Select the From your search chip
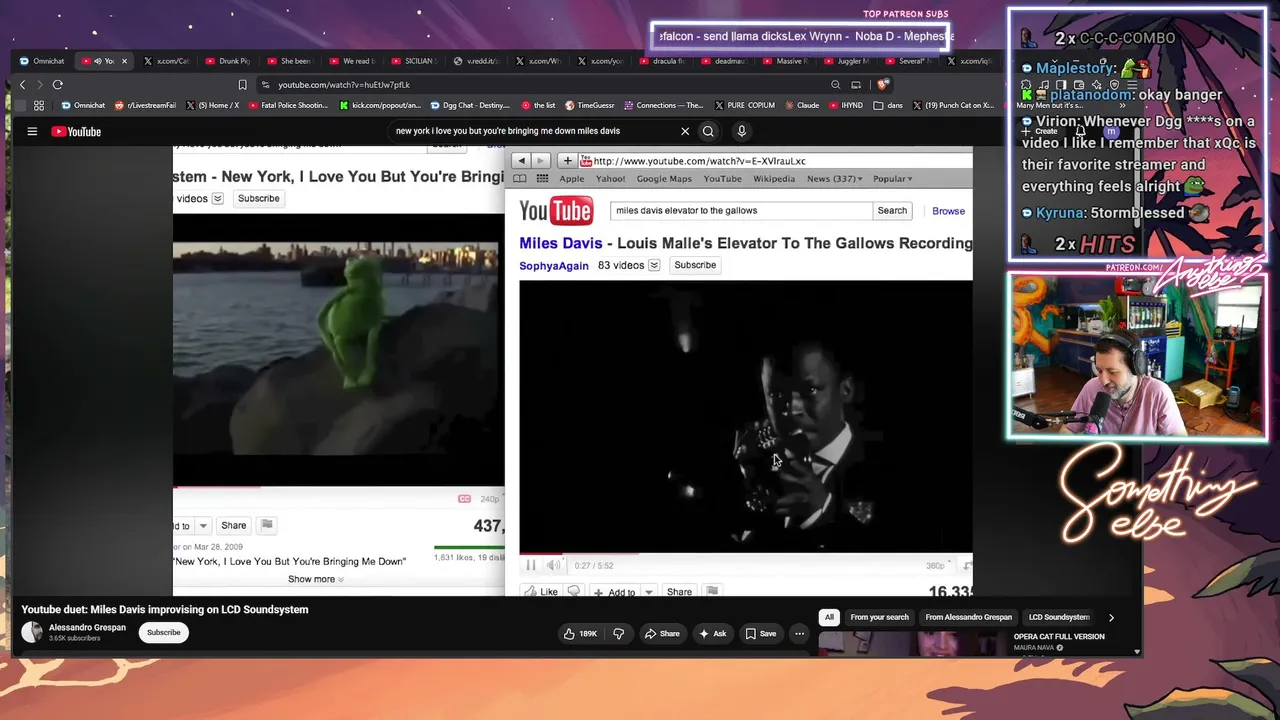 [879, 618]
